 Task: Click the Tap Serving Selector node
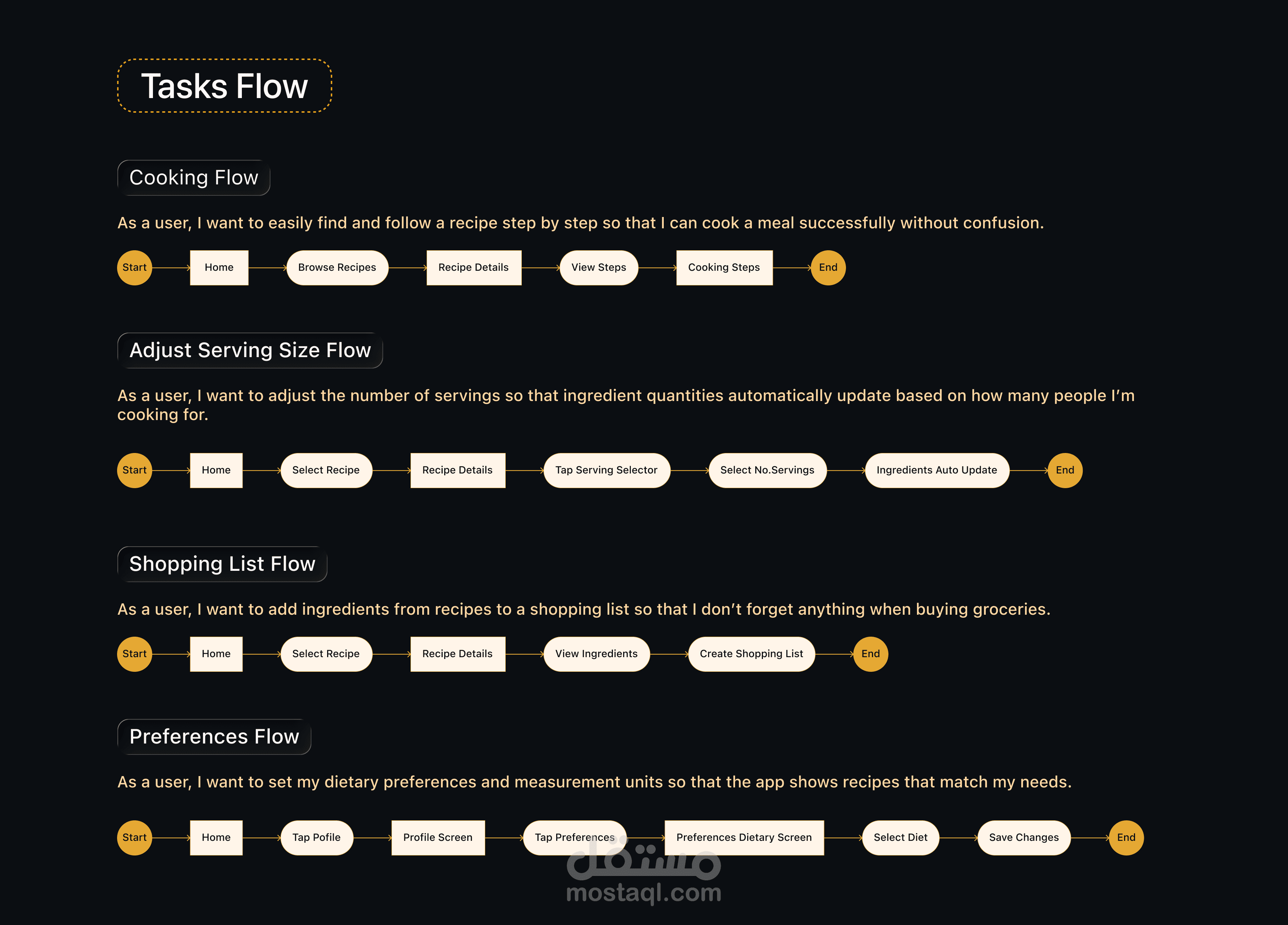(607, 470)
